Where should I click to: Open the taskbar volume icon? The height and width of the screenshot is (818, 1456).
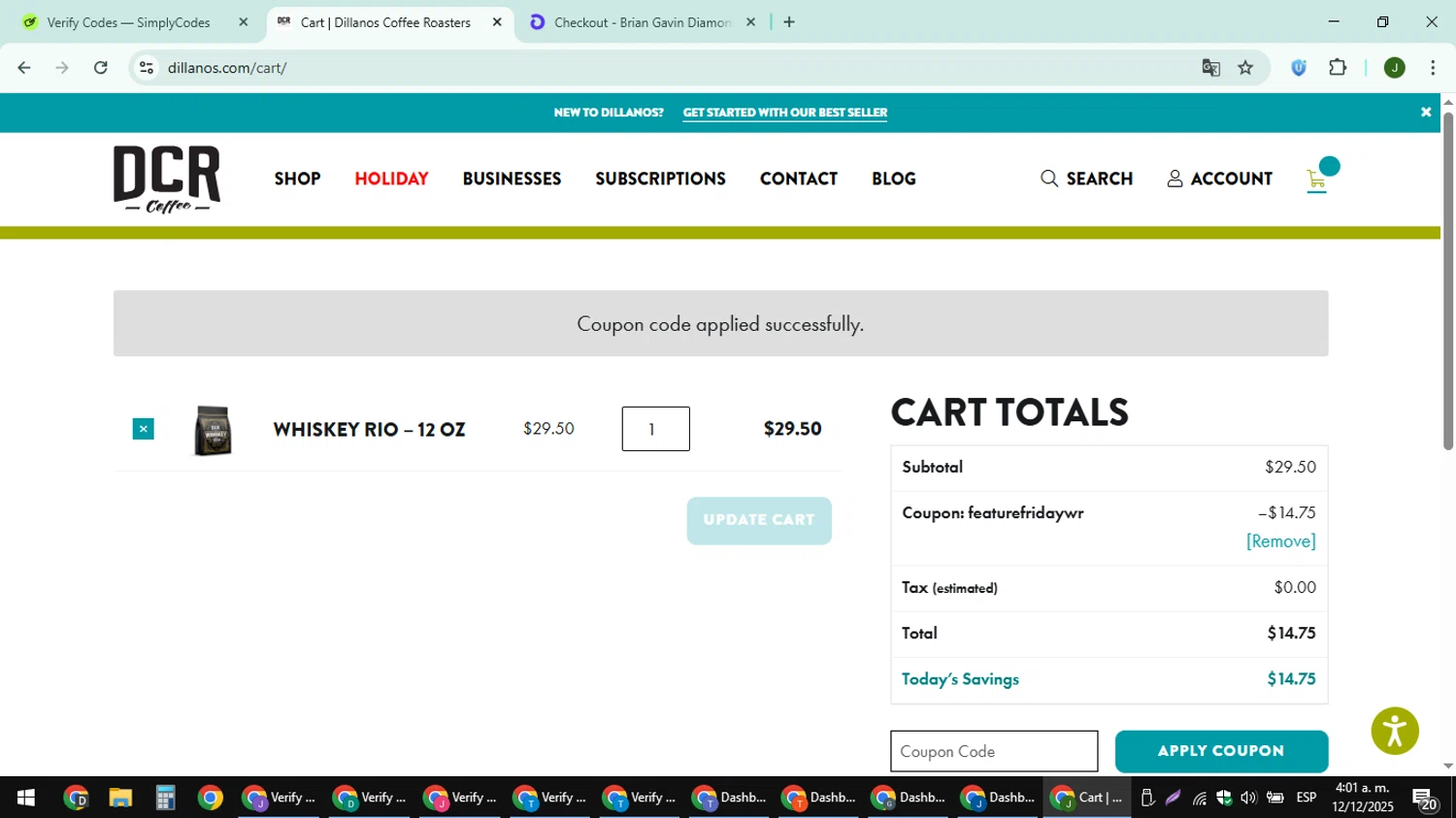pos(1248,798)
